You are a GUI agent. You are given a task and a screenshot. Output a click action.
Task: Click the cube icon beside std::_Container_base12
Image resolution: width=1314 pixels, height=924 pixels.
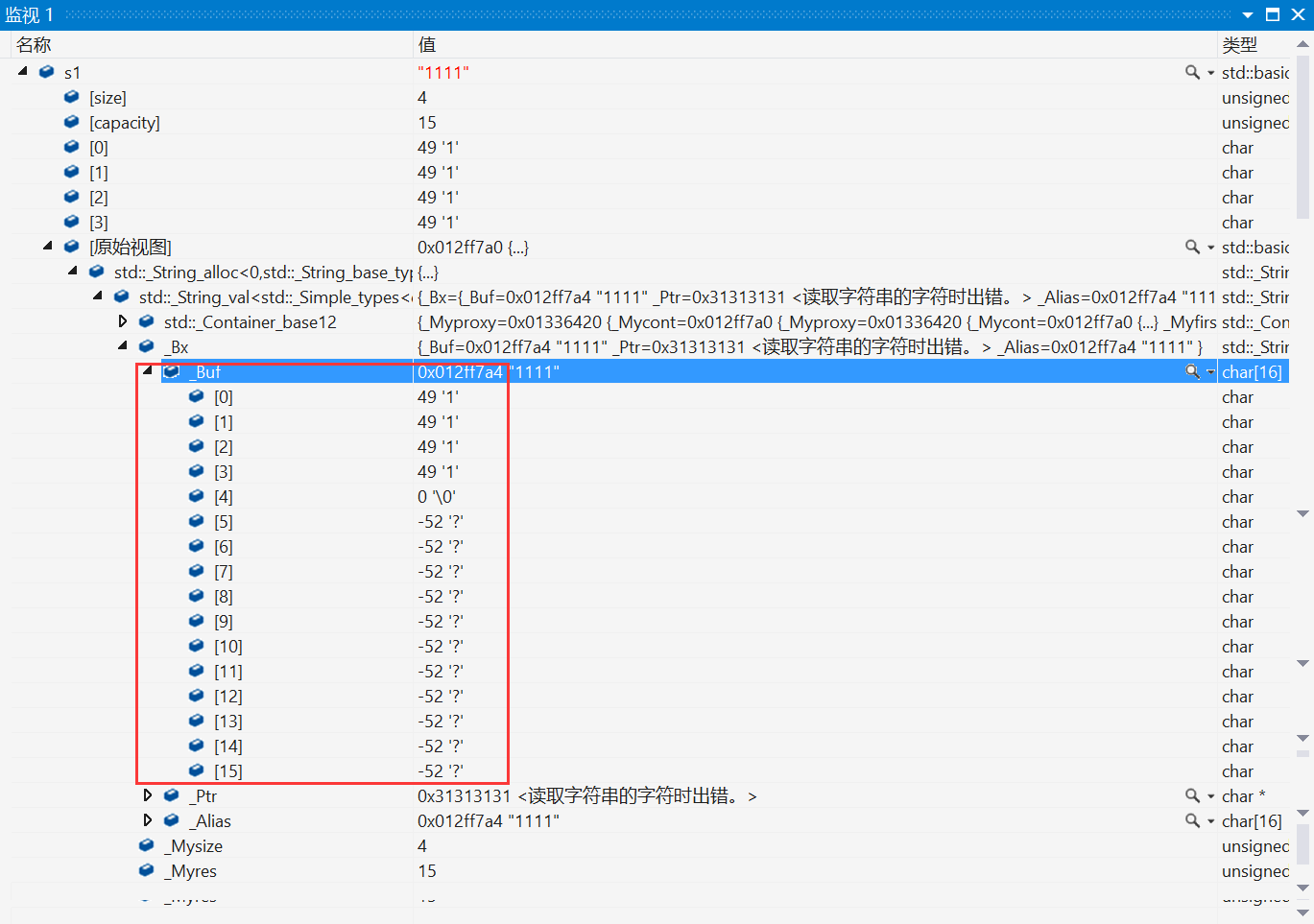pyautogui.click(x=146, y=320)
